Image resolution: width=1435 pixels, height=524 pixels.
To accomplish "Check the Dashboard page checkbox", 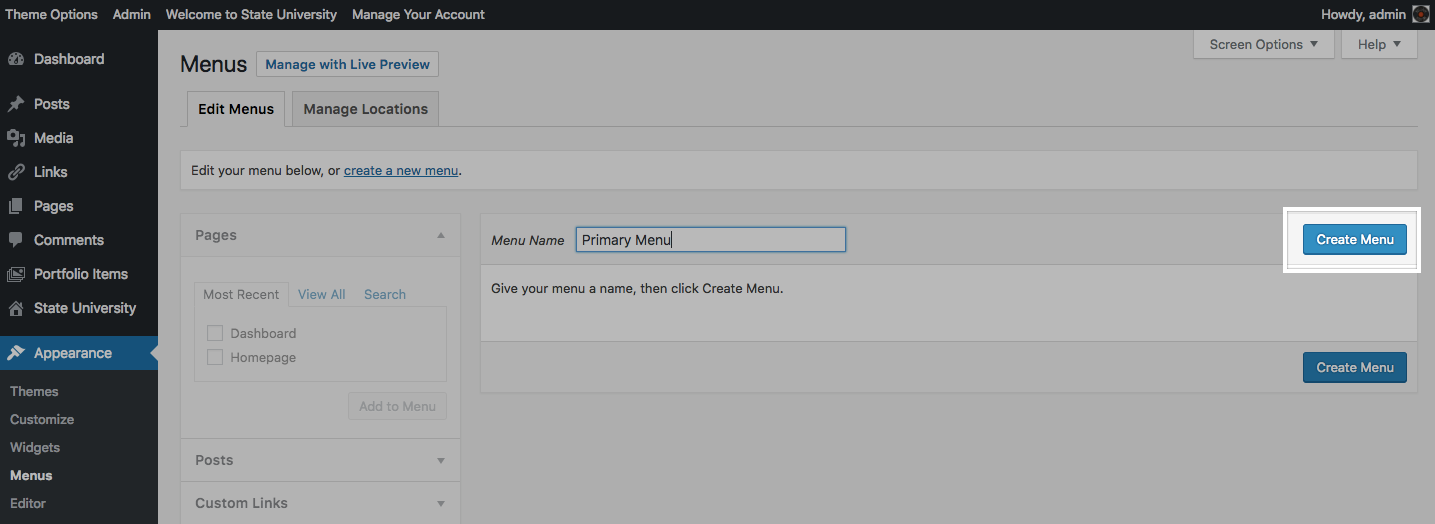I will (x=214, y=333).
